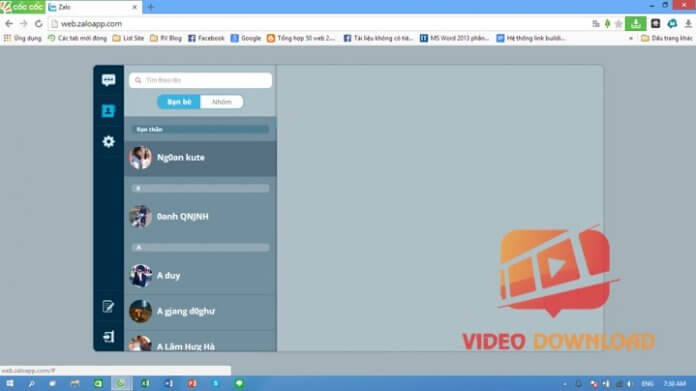
Task: Open Hệ thống link buildi... bookmark
Action: coord(531,38)
